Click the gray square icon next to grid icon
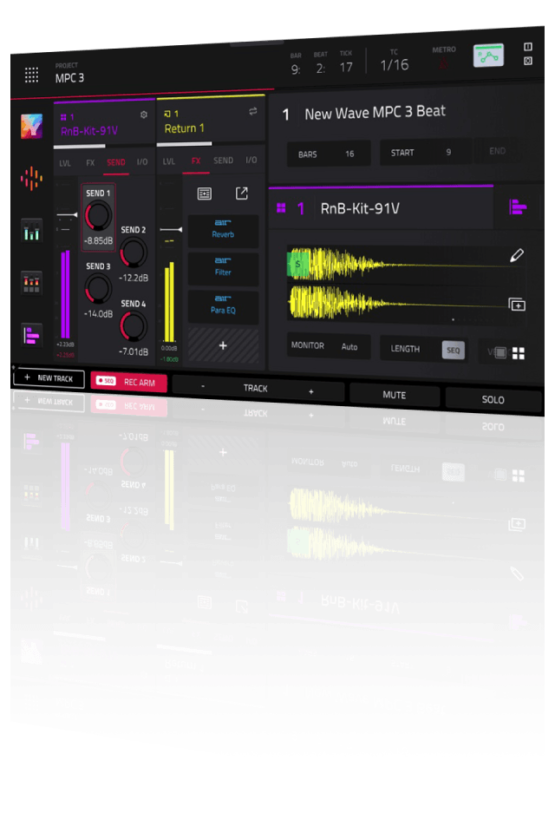Image resolution: width=555 pixels, height=833 pixels. [x=500, y=353]
